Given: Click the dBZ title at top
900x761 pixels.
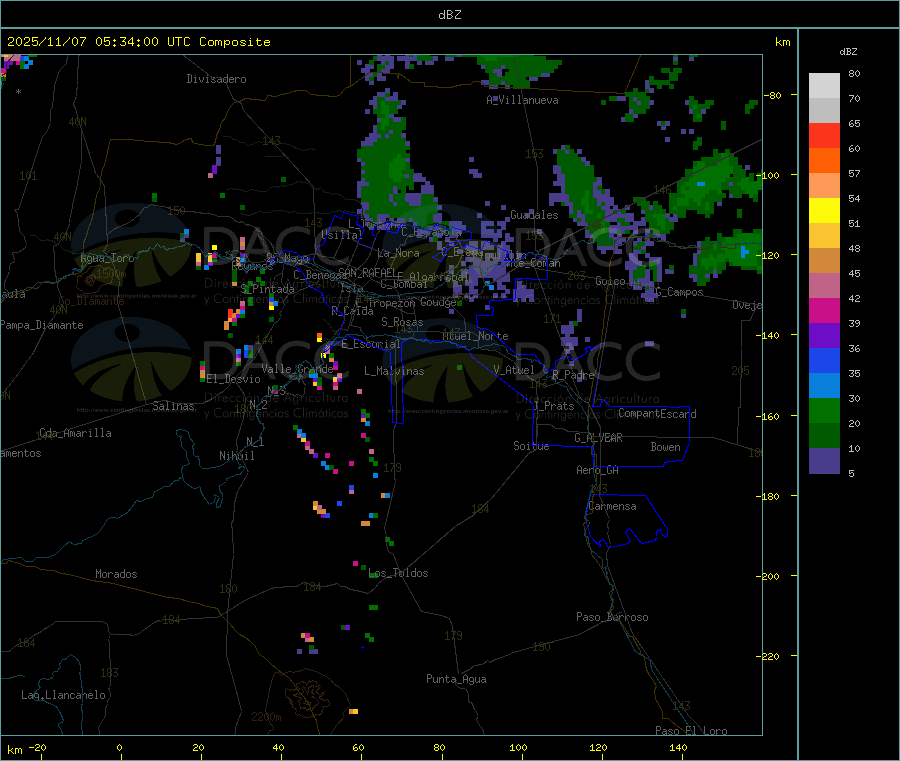Looking at the screenshot, I should 449,15.
